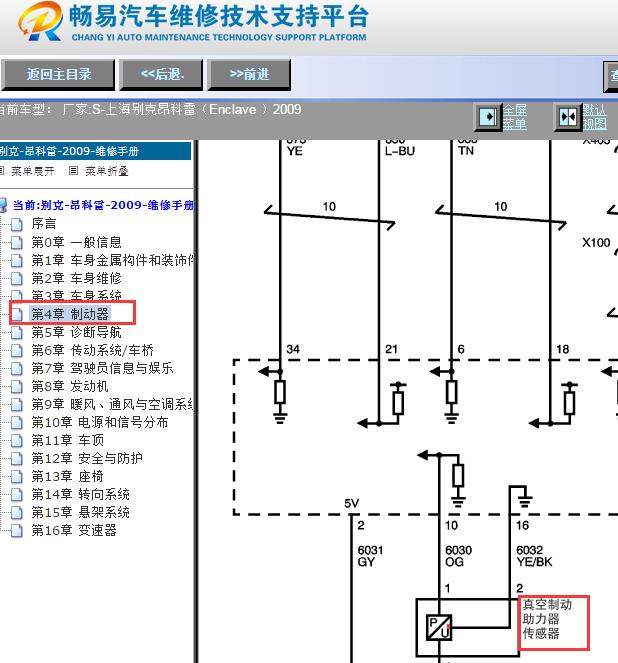Open 第16章 变速器
The width and height of the screenshot is (618, 663).
click(74, 531)
